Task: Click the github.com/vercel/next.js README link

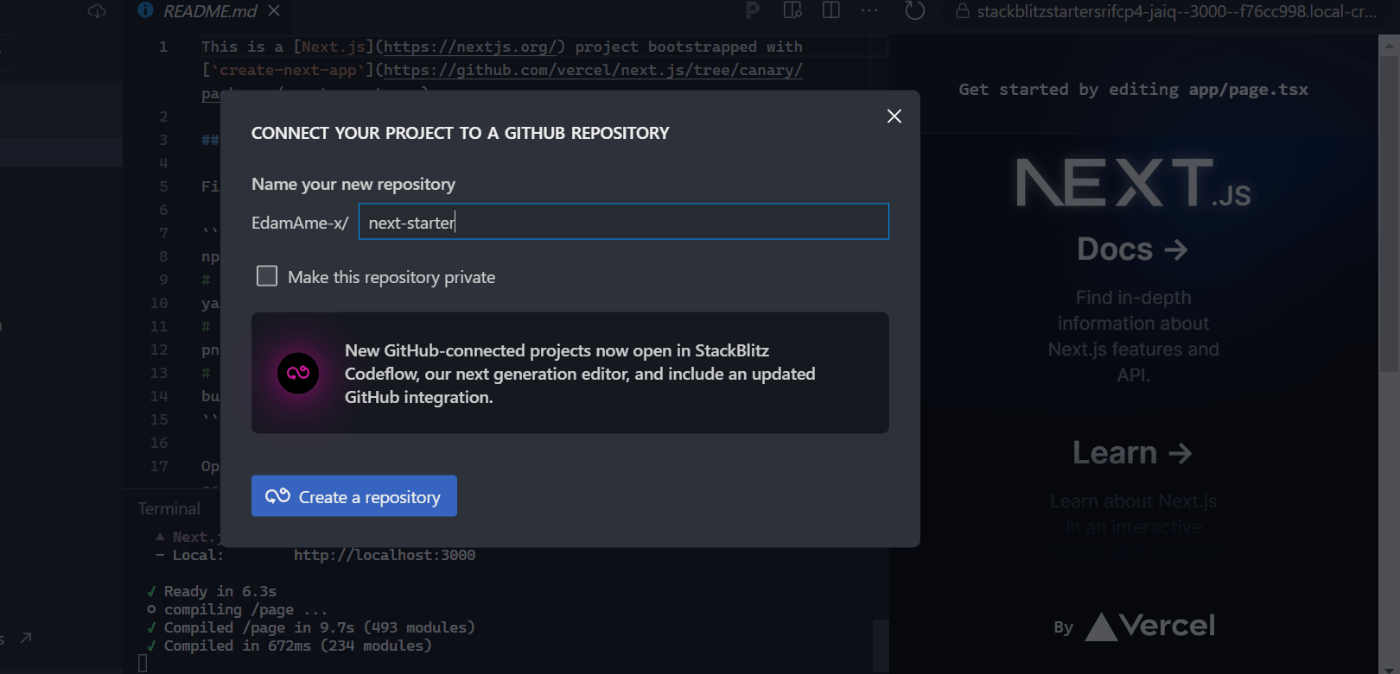Action: click(593, 70)
